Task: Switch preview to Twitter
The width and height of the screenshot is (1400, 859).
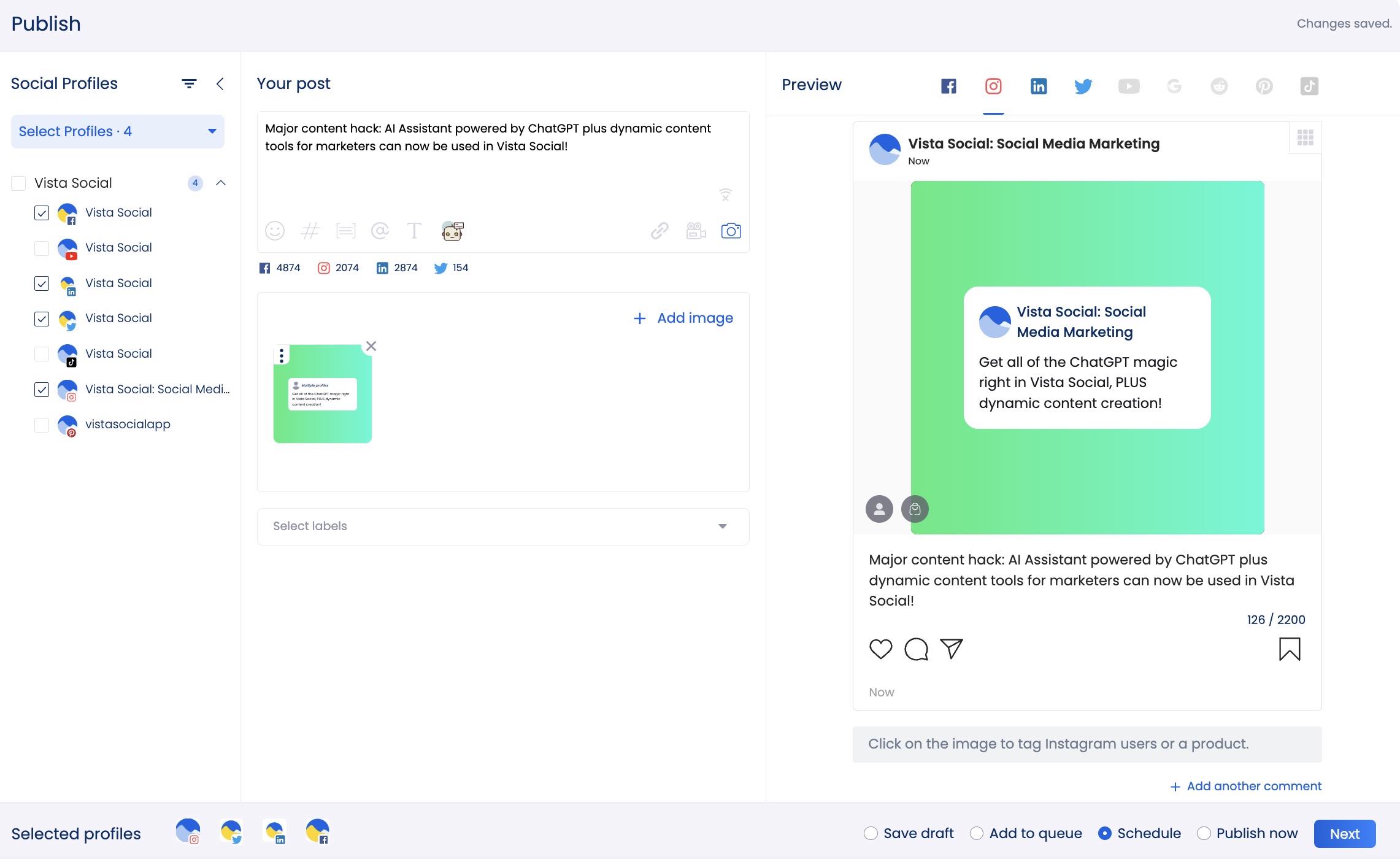Action: tap(1083, 86)
